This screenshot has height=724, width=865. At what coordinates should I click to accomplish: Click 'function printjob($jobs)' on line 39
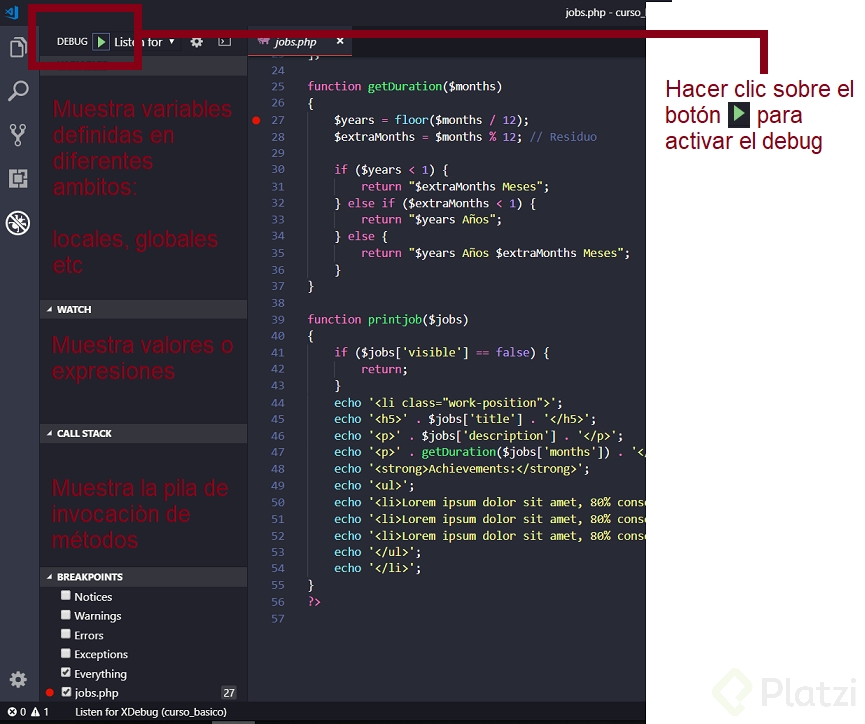point(387,320)
